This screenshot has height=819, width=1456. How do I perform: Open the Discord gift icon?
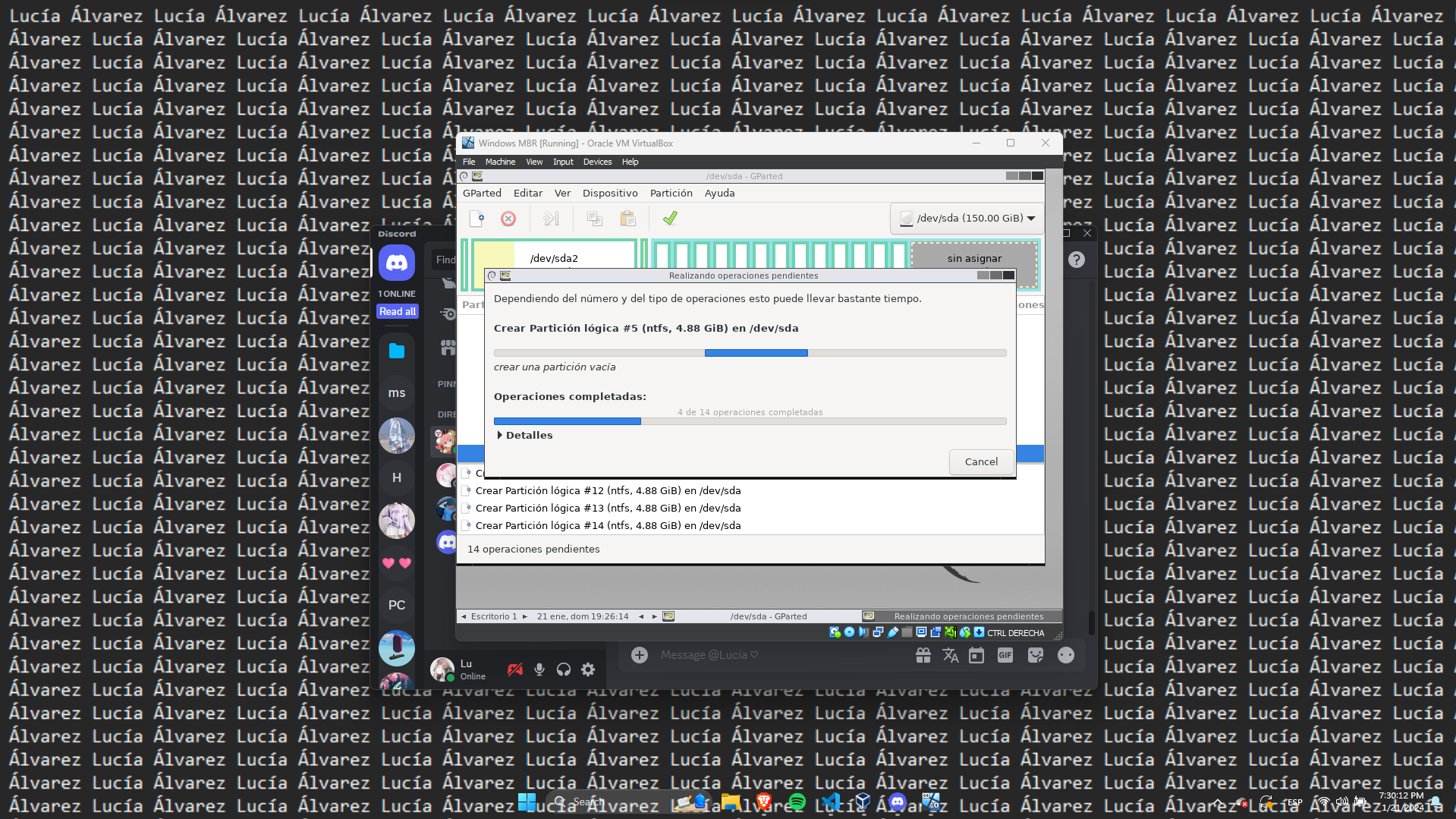[x=923, y=655]
